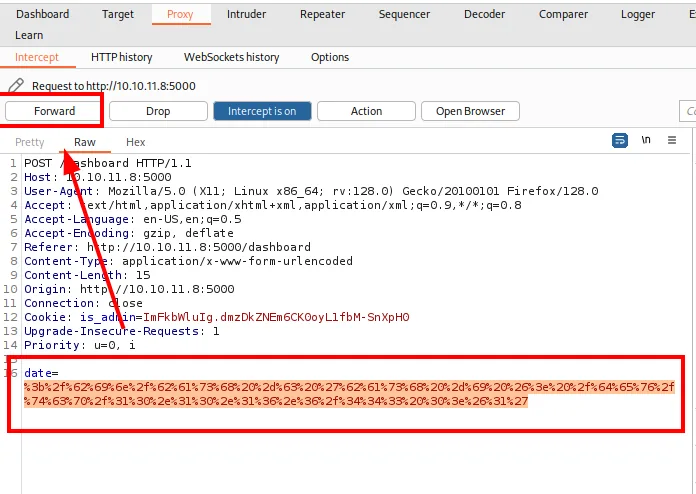This screenshot has width=696, height=494.
Task: Switch to the Decoder tab
Action: (484, 14)
